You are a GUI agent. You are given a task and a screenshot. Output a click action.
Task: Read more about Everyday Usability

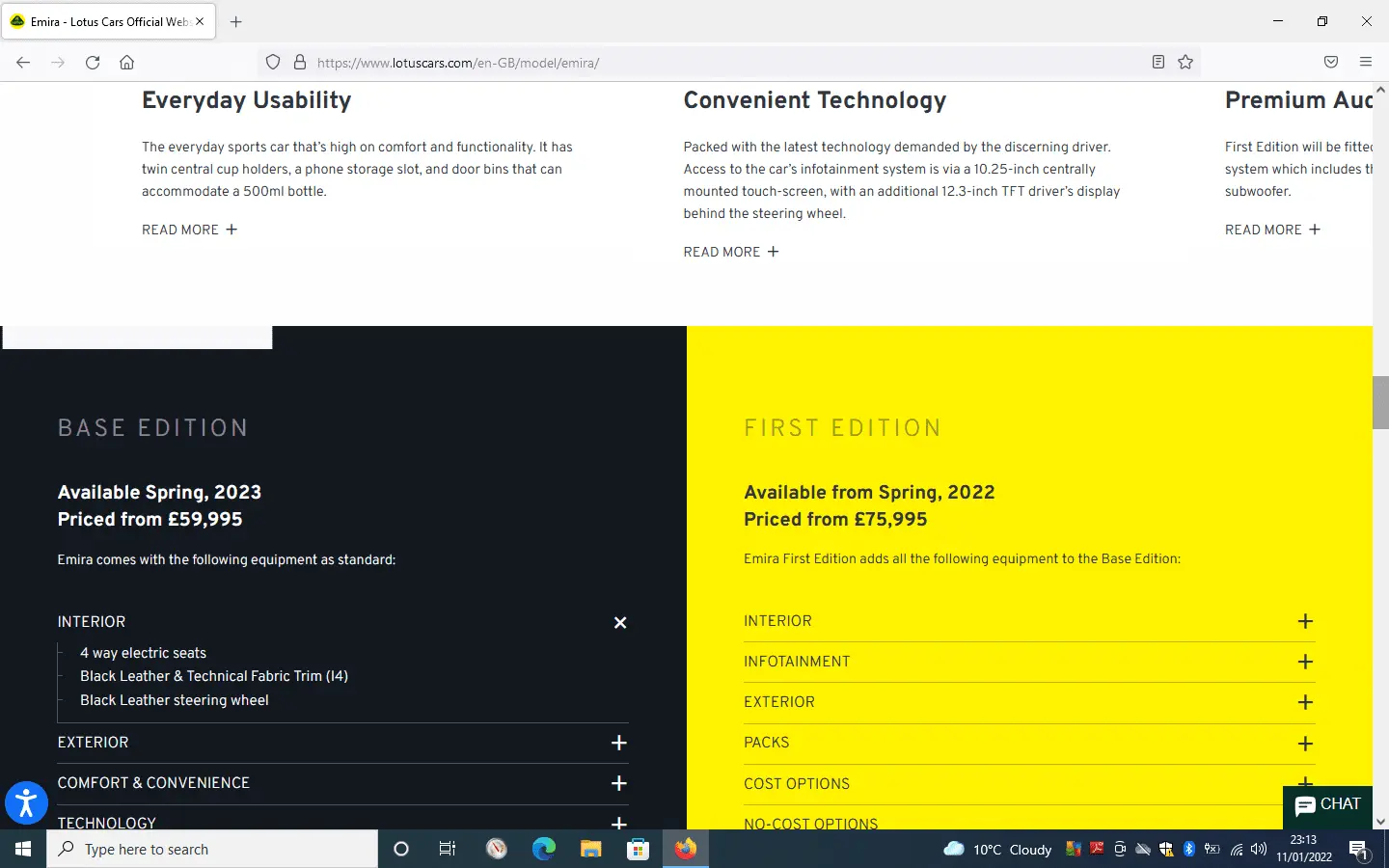189,230
